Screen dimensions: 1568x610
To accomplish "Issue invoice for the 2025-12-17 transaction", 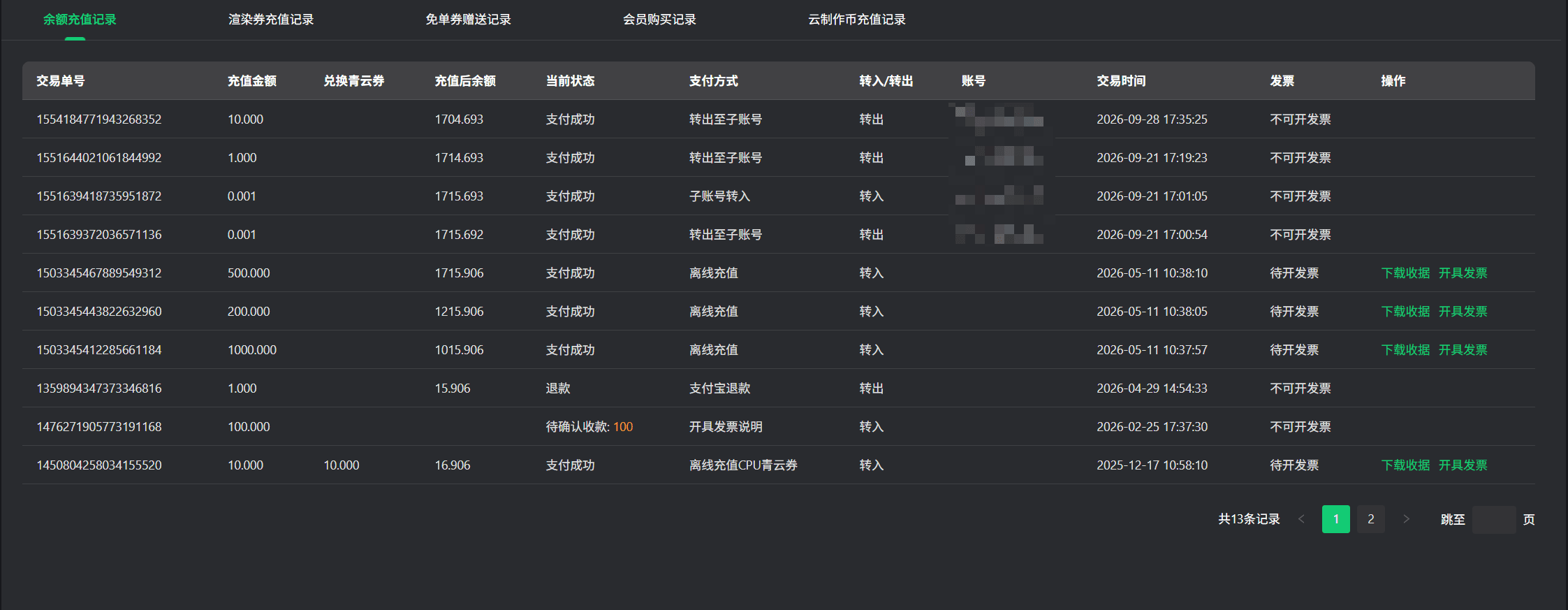I will (1463, 465).
